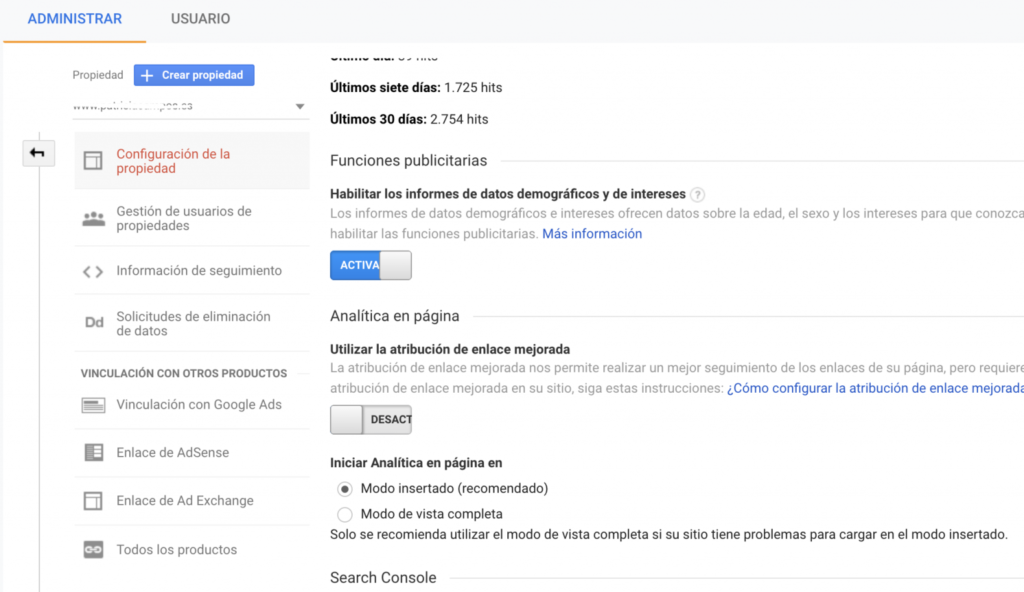
Task: Click the Gestión de usuarios people icon
Action: click(93, 219)
